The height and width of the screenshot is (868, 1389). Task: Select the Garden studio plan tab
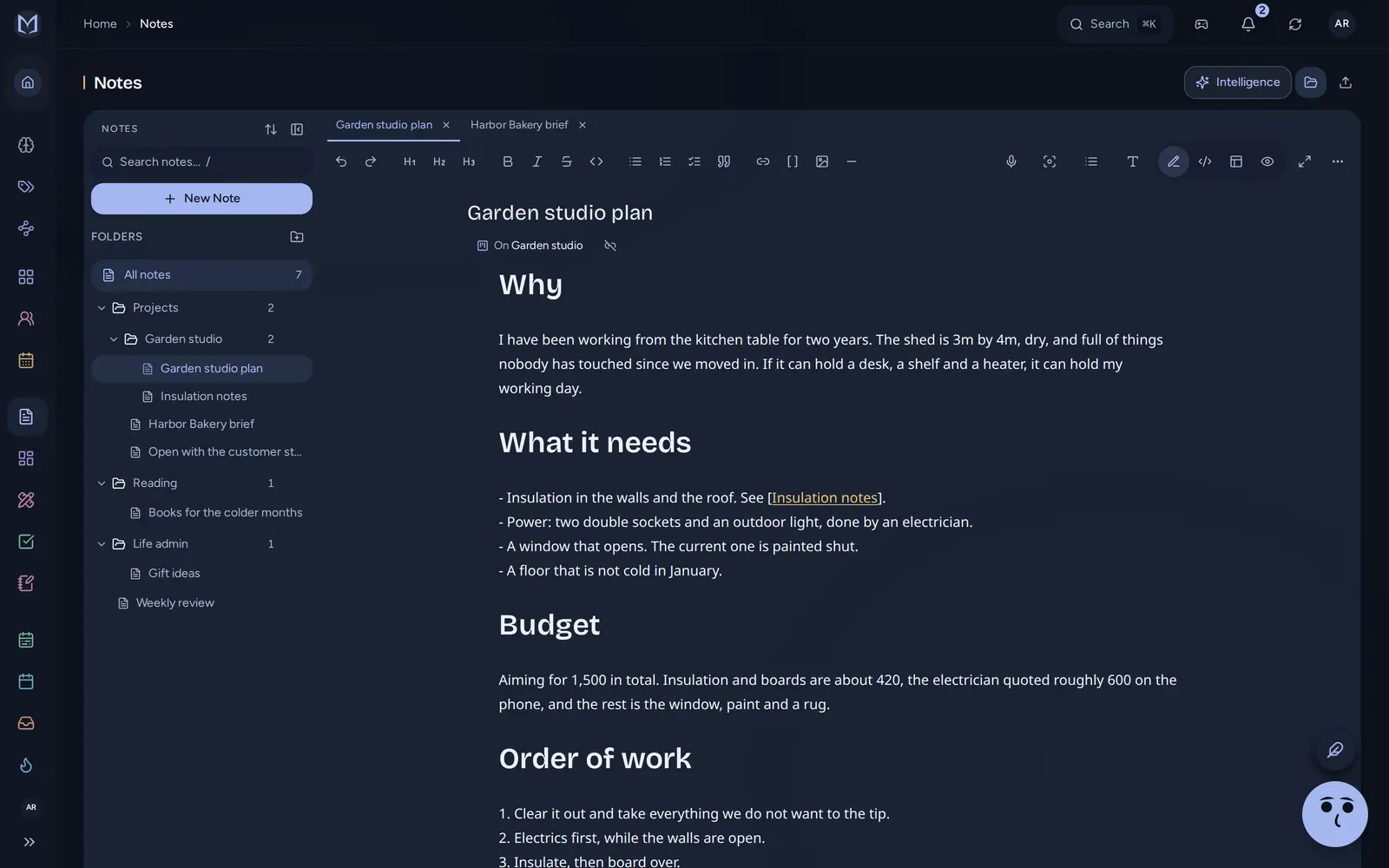click(x=384, y=125)
